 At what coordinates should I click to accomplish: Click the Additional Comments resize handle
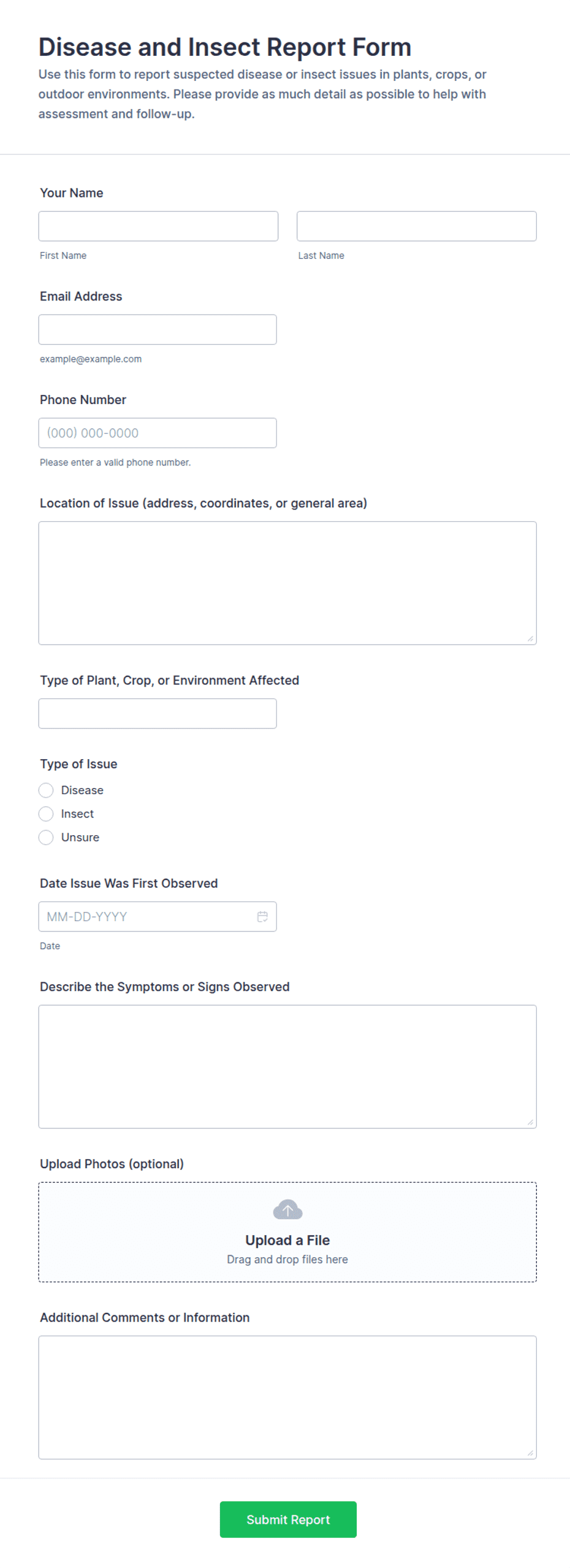[531, 1453]
